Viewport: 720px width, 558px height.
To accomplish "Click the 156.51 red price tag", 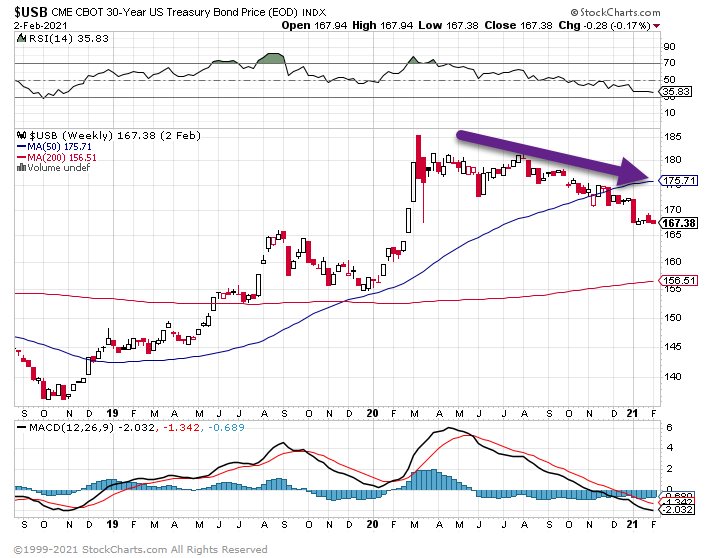I will click(x=679, y=280).
